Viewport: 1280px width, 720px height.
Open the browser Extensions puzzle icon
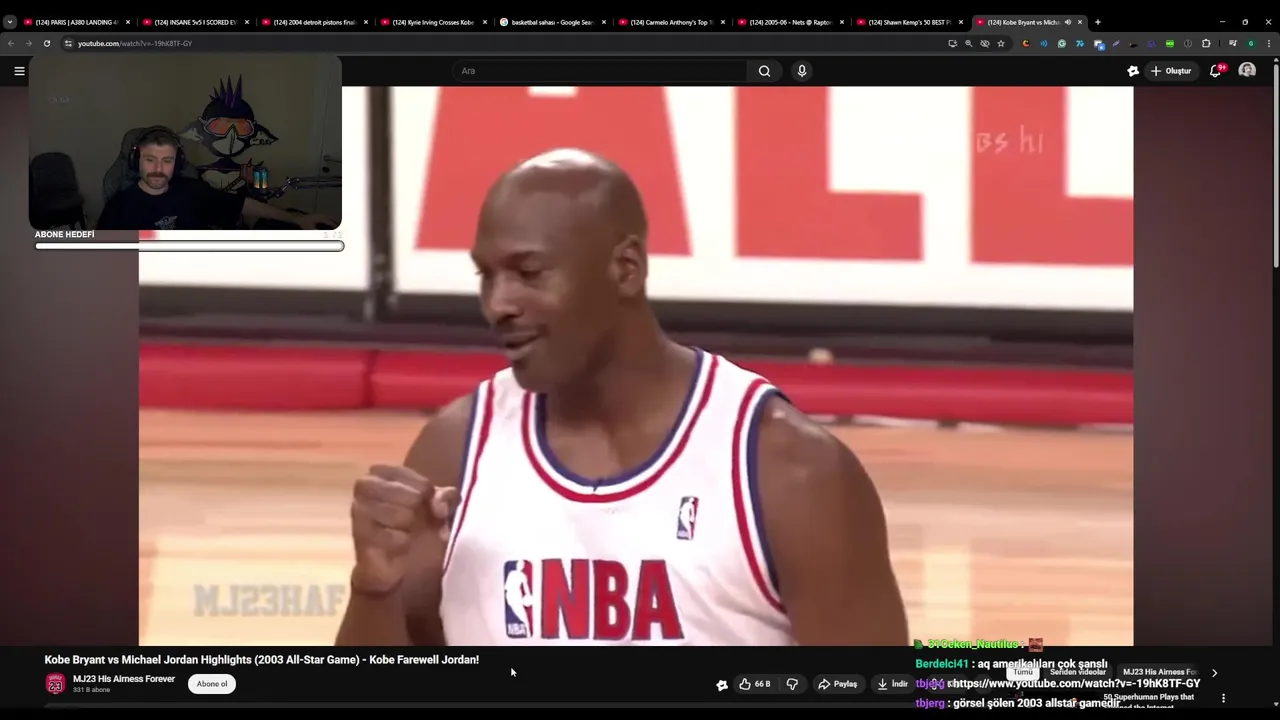[1206, 43]
